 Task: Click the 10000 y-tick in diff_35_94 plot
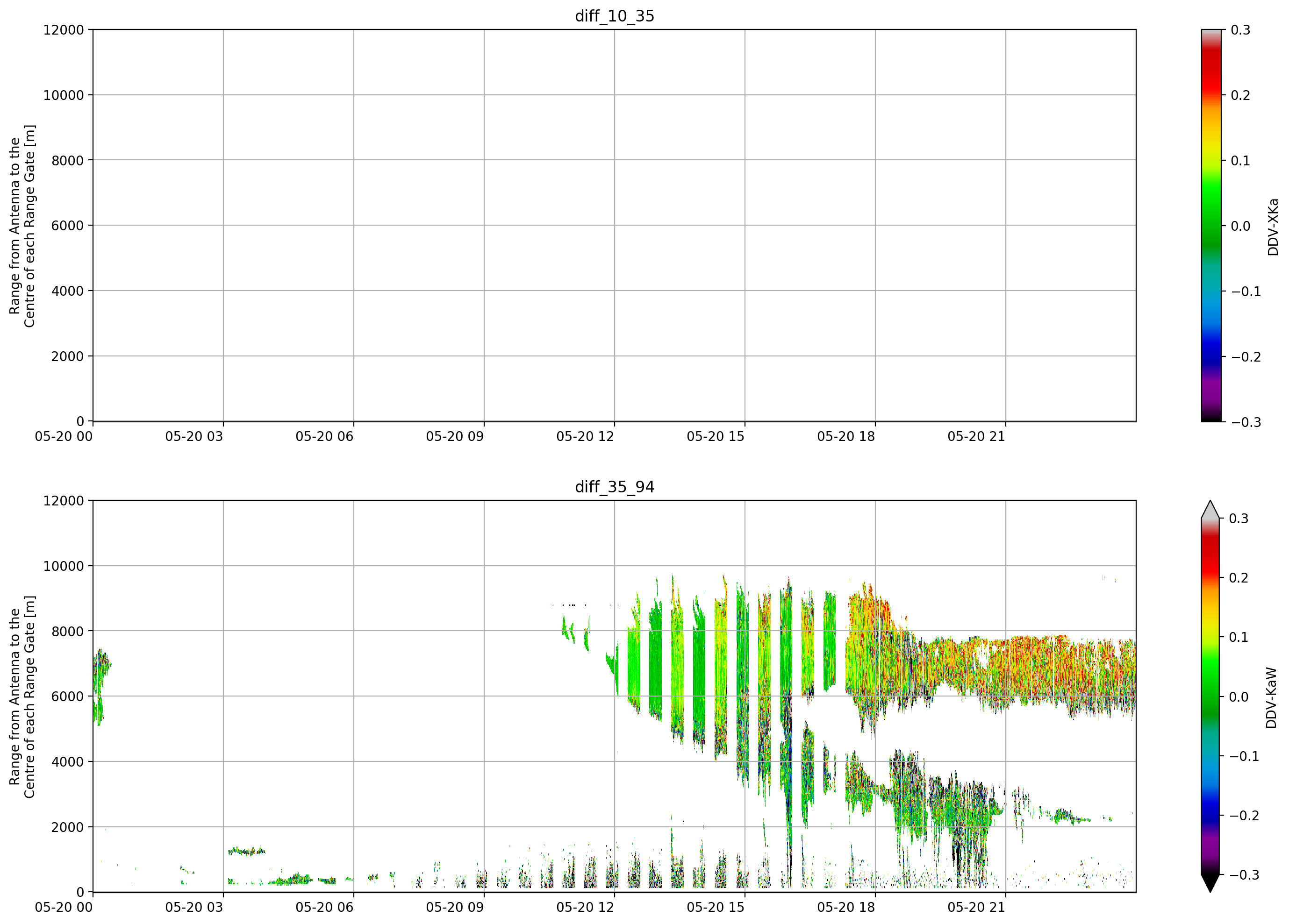click(x=64, y=566)
